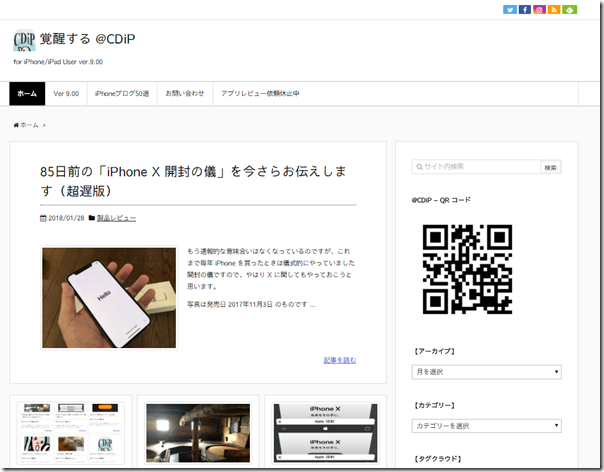The height and width of the screenshot is (472, 604).
Task: Click the 【アーカイブ】 heading
Action: click(x=435, y=351)
